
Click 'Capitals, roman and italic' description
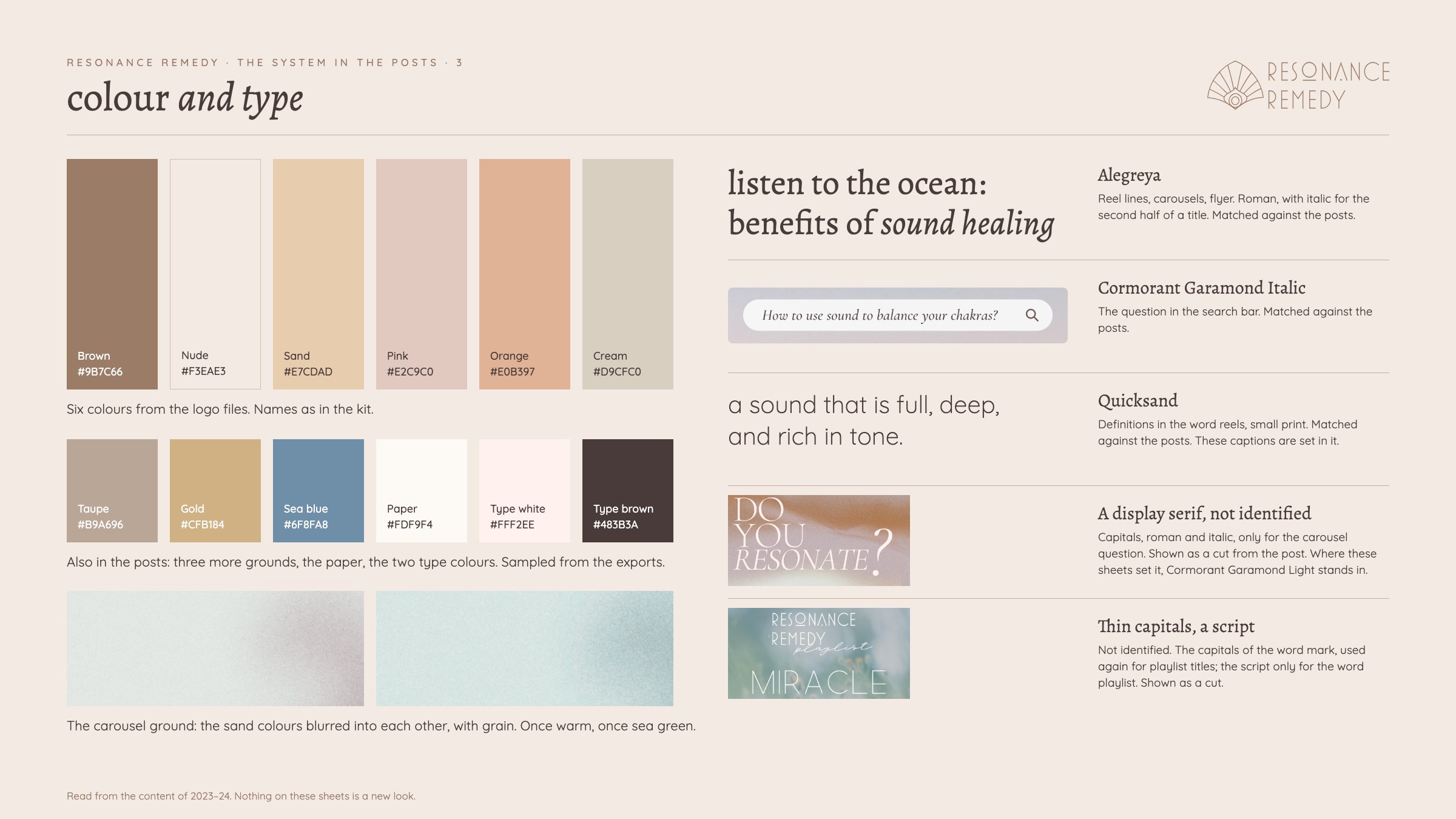click(x=1237, y=553)
